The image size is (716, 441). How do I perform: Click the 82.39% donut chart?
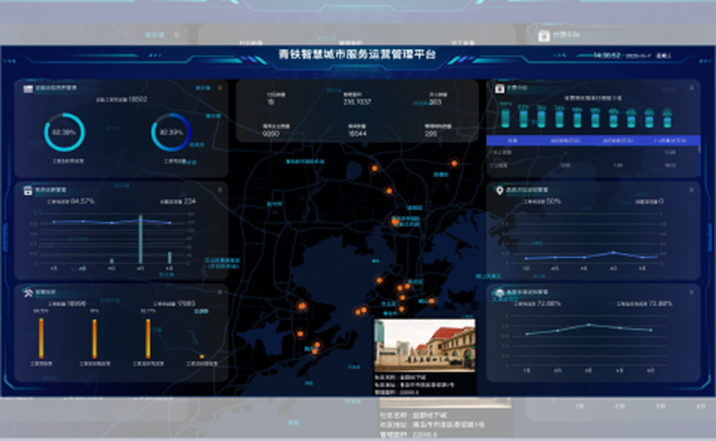point(171,133)
